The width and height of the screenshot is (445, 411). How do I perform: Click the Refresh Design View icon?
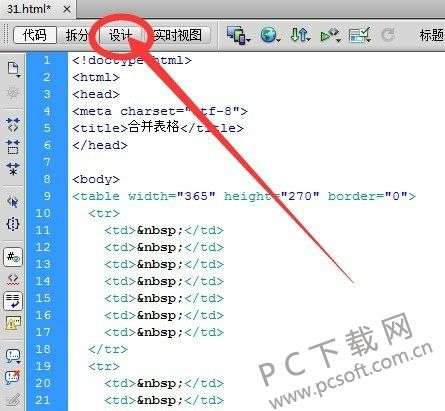(x=388, y=35)
